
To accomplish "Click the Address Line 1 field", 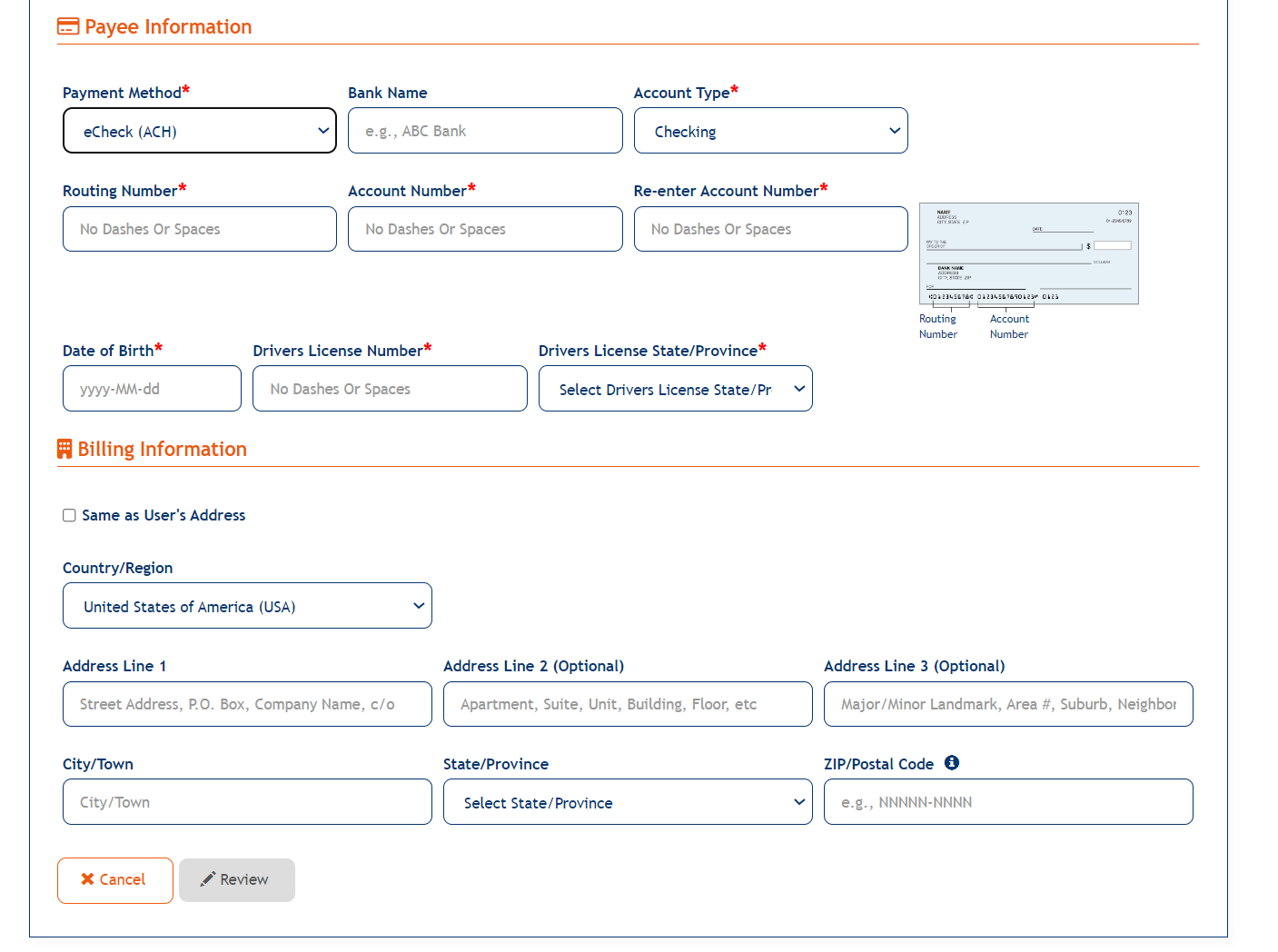I will (x=247, y=704).
